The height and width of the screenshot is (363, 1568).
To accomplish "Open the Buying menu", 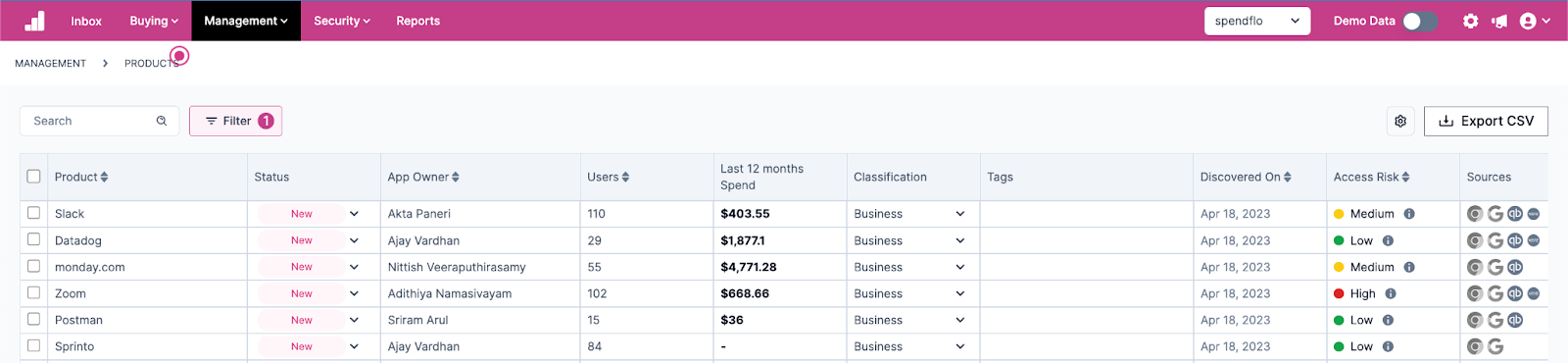I will 154,21.
